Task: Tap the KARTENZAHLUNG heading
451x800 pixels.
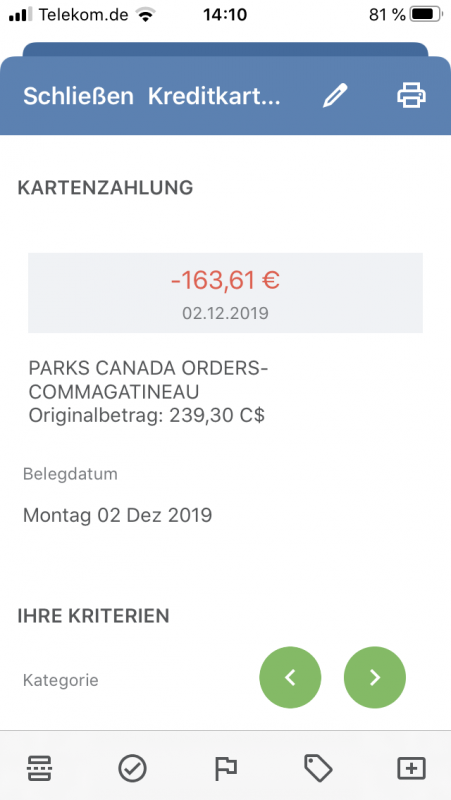Action: pos(106,187)
